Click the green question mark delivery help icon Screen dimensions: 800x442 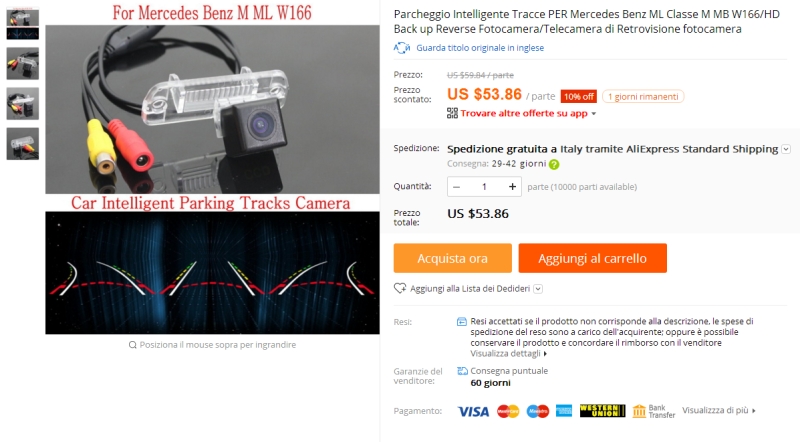click(x=554, y=164)
